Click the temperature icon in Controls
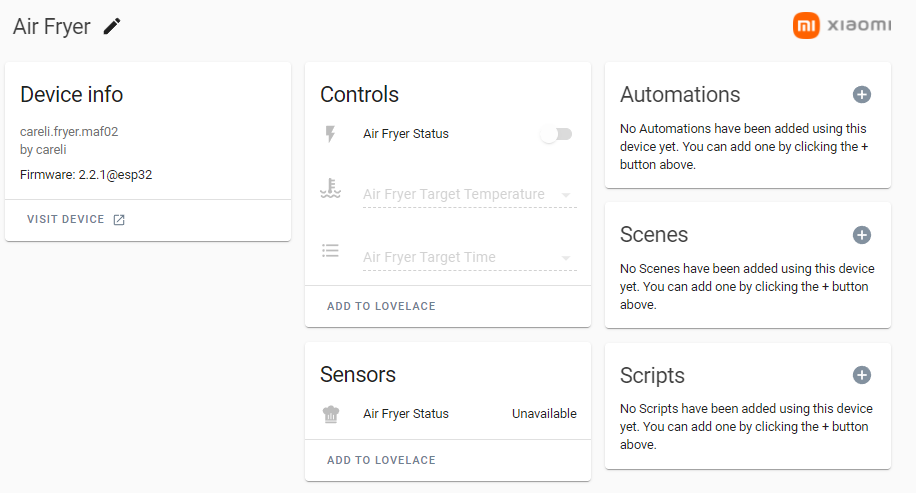The height and width of the screenshot is (493, 916). coord(331,189)
